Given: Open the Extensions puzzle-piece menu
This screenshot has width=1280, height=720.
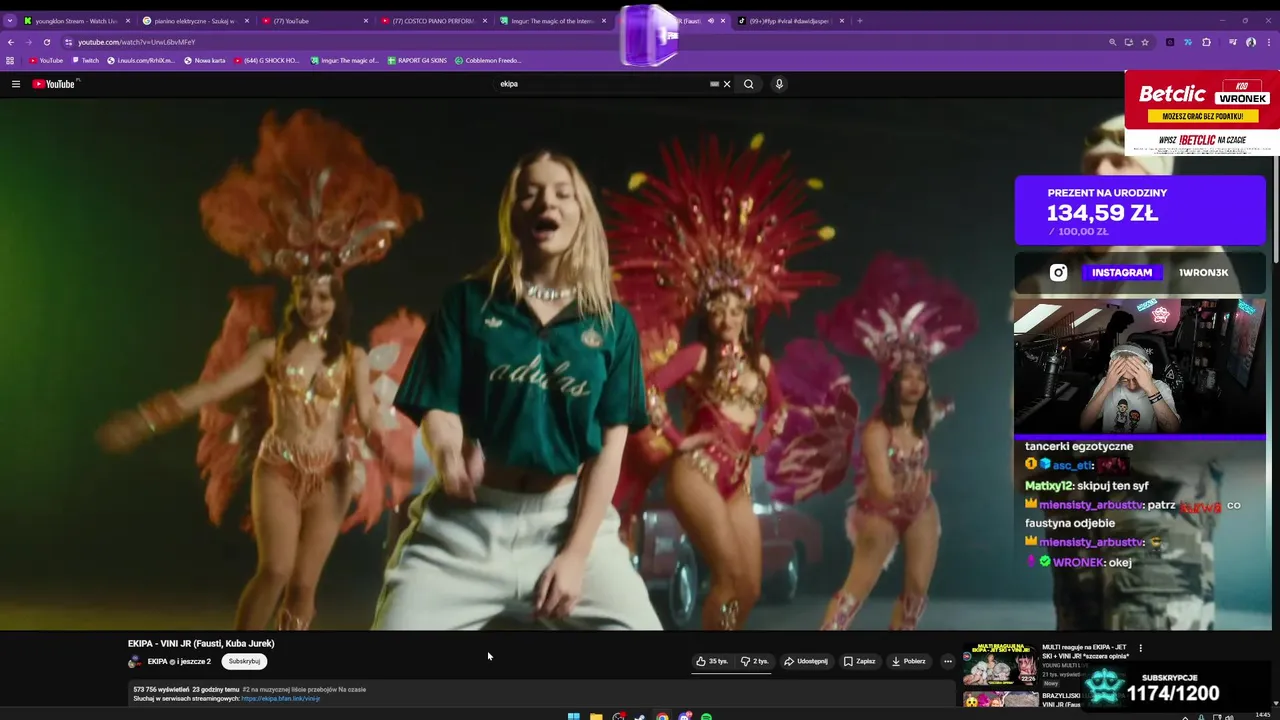Looking at the screenshot, I should [1206, 42].
